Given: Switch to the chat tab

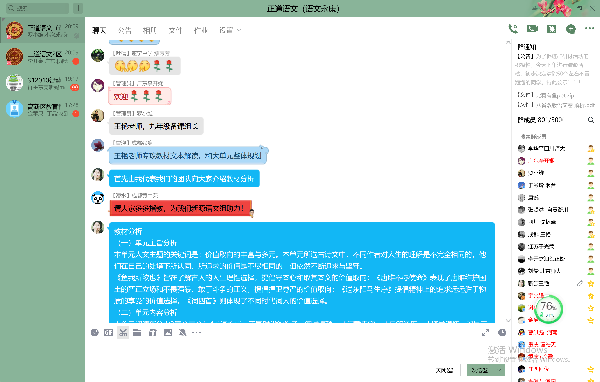Looking at the screenshot, I should pyautogui.click(x=99, y=30).
